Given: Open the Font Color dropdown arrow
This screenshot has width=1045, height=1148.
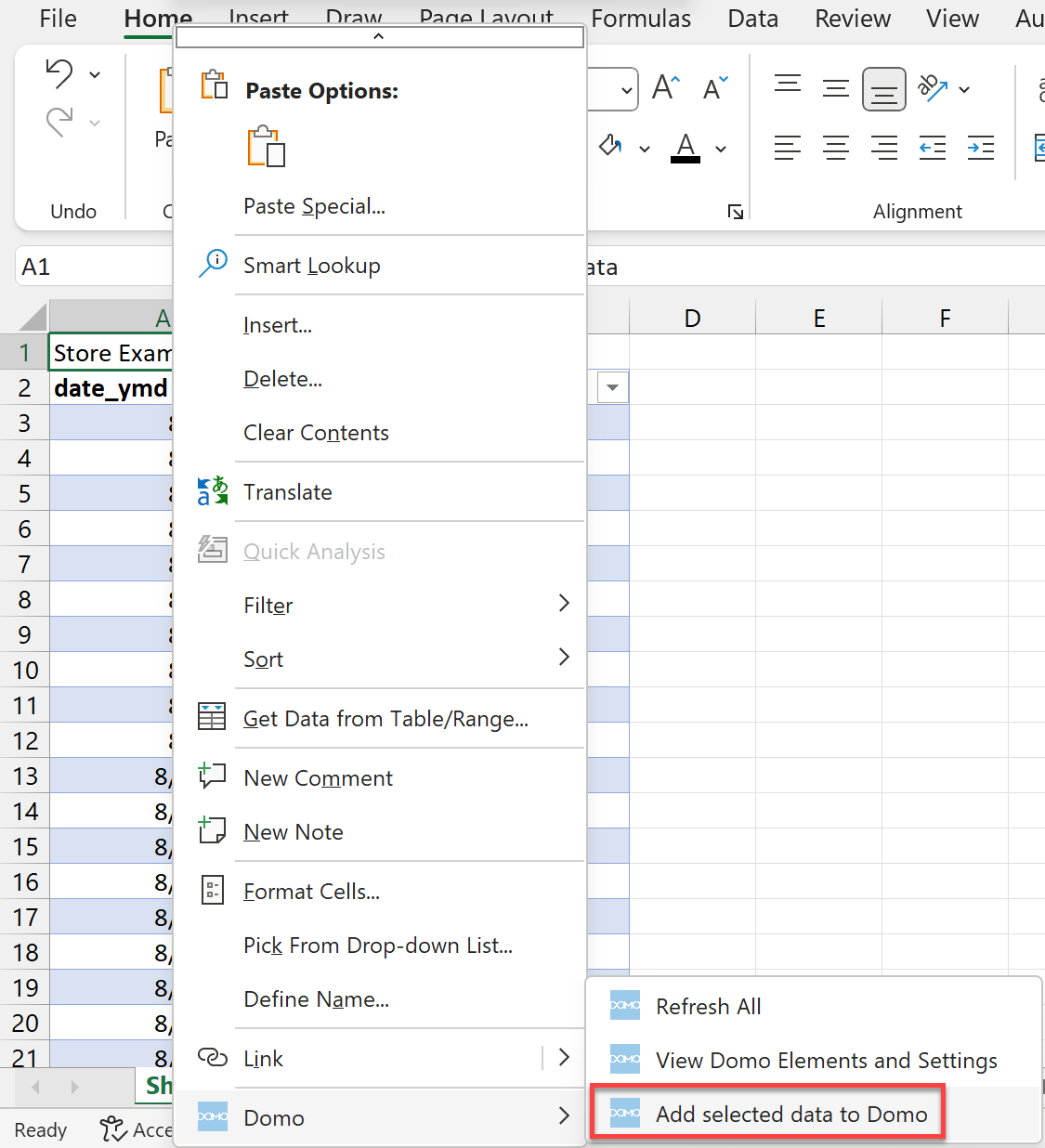Looking at the screenshot, I should coord(720,148).
